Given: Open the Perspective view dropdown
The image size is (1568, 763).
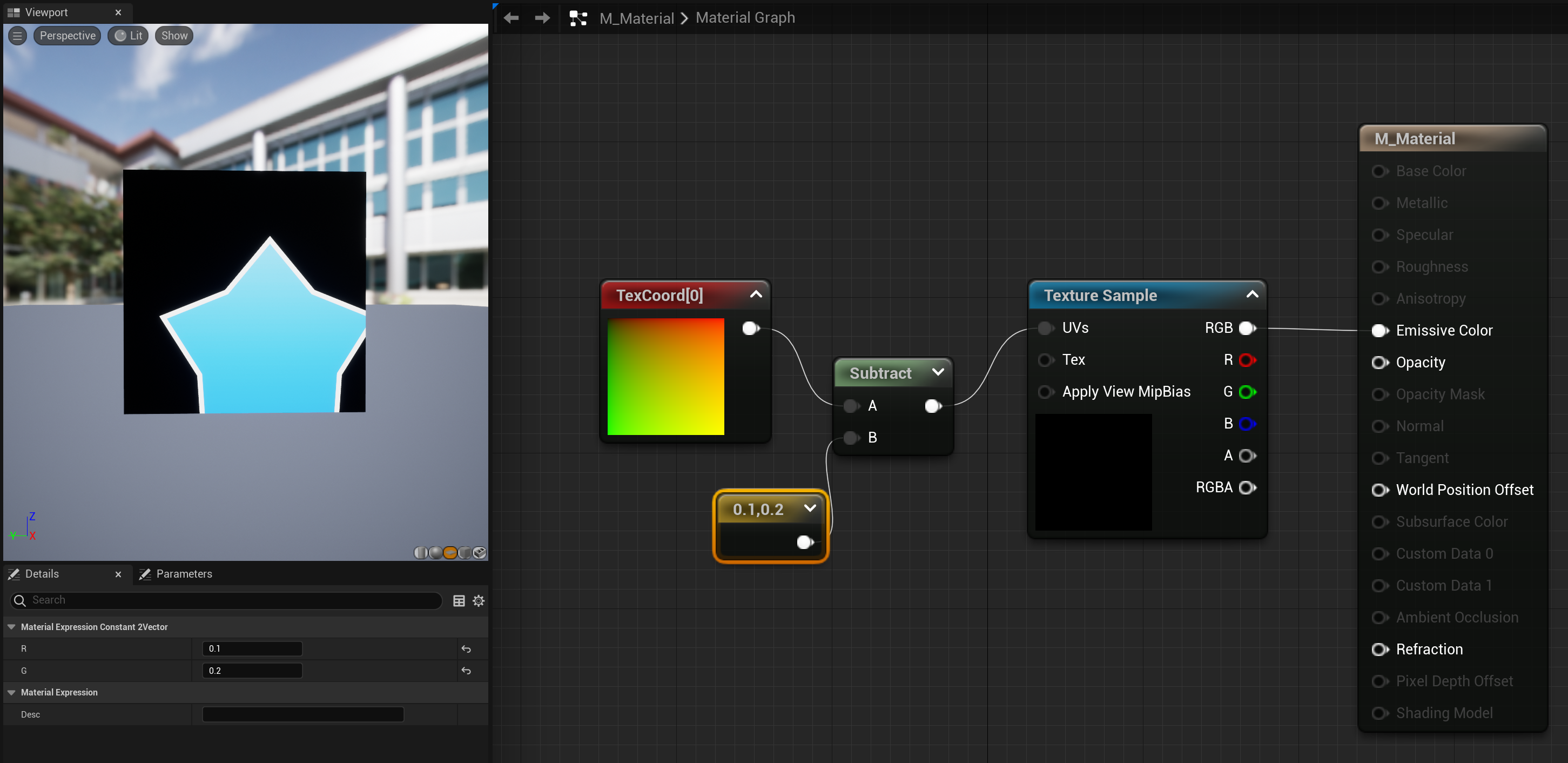Looking at the screenshot, I should click(67, 36).
